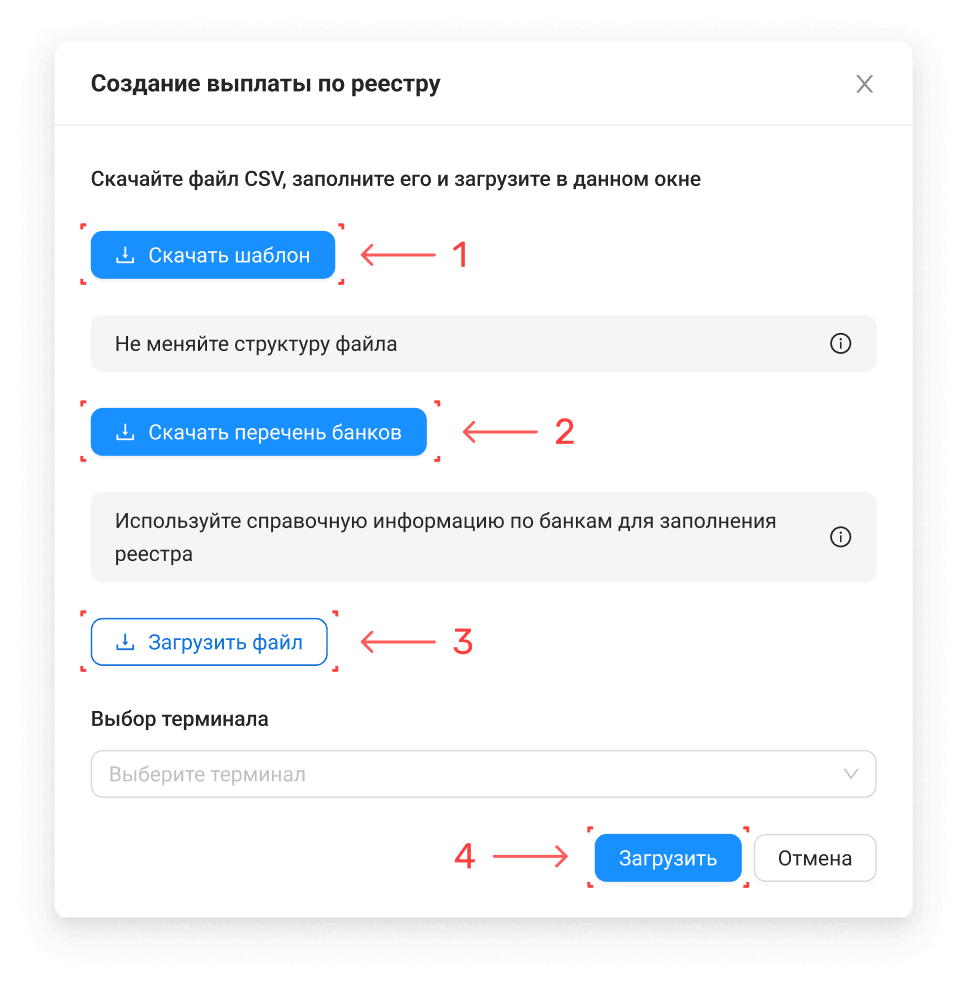
Task: Expand terminal list using the chevron arrow
Action: 851,774
